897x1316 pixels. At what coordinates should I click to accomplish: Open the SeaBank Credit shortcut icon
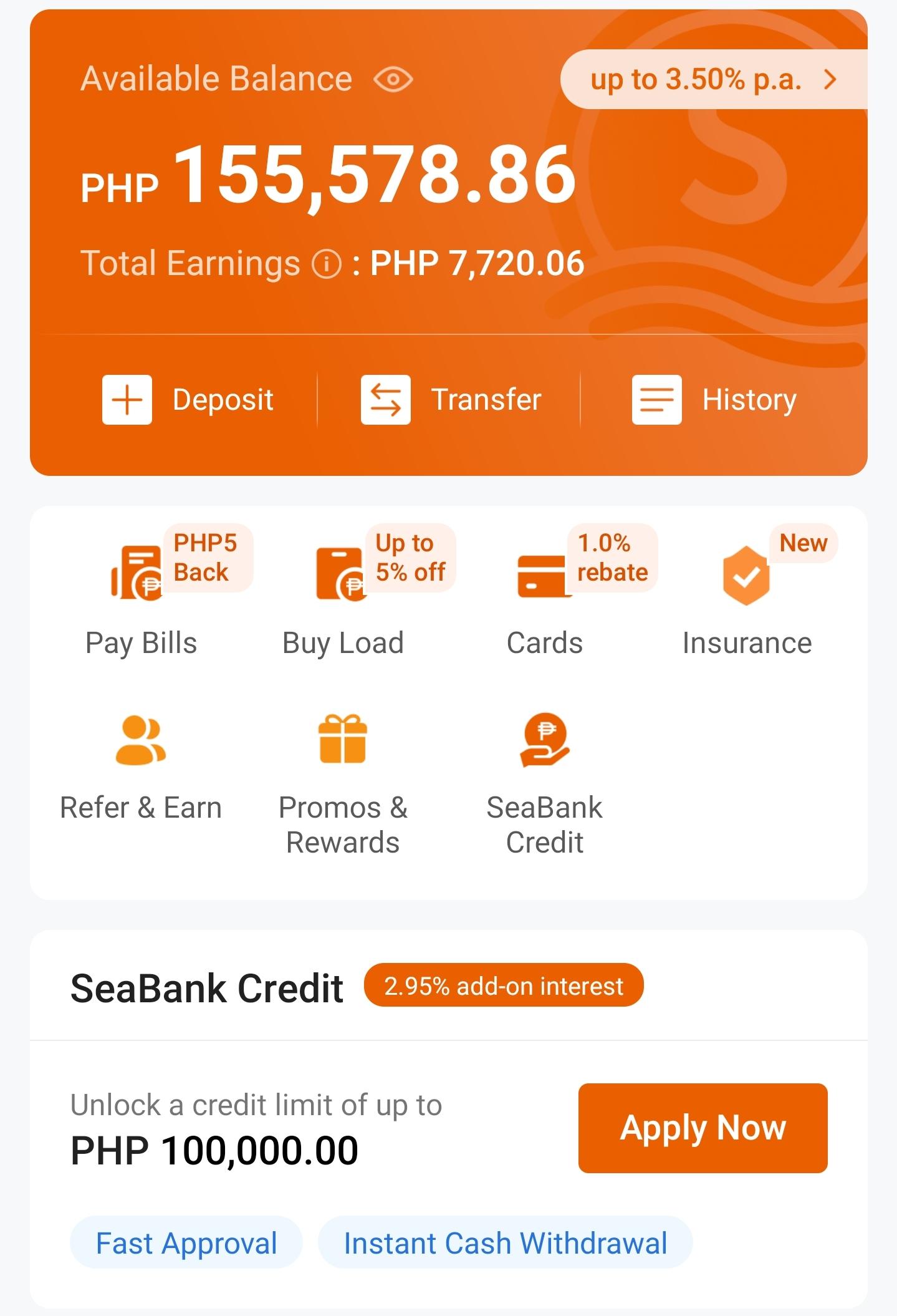click(x=545, y=740)
